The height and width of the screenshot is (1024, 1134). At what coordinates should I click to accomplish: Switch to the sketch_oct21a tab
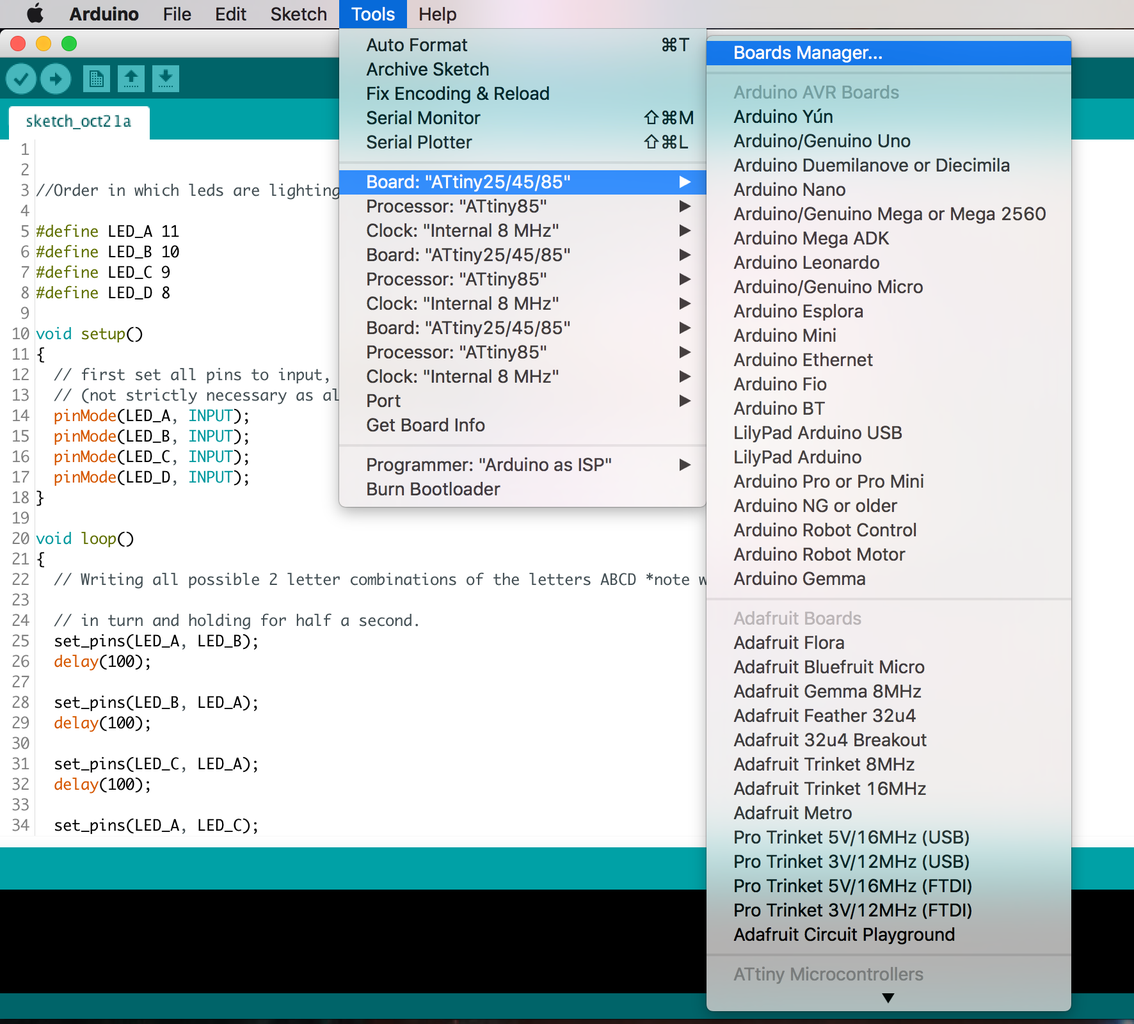(78, 122)
